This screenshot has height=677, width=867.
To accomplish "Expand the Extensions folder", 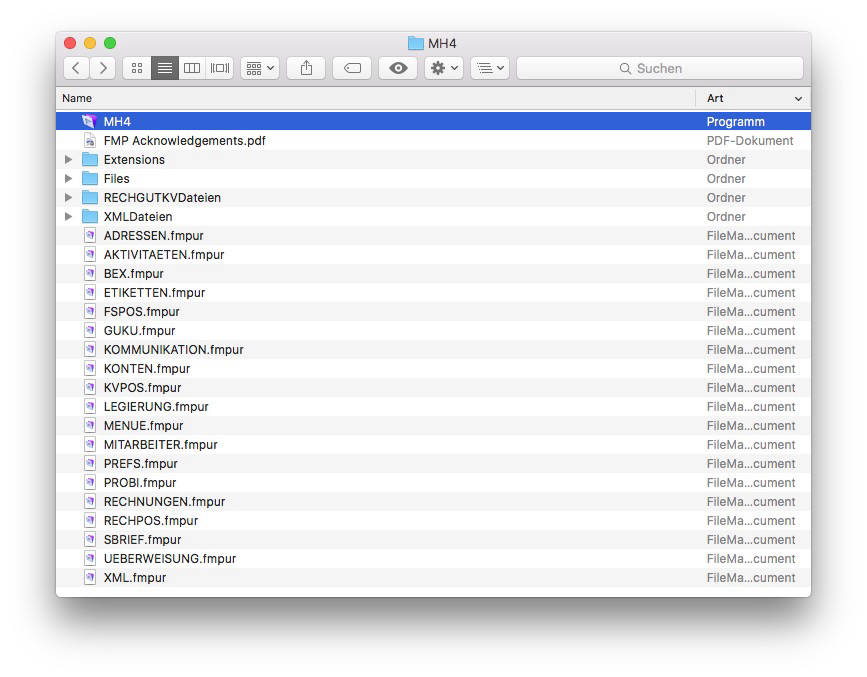I will pyautogui.click(x=69, y=160).
